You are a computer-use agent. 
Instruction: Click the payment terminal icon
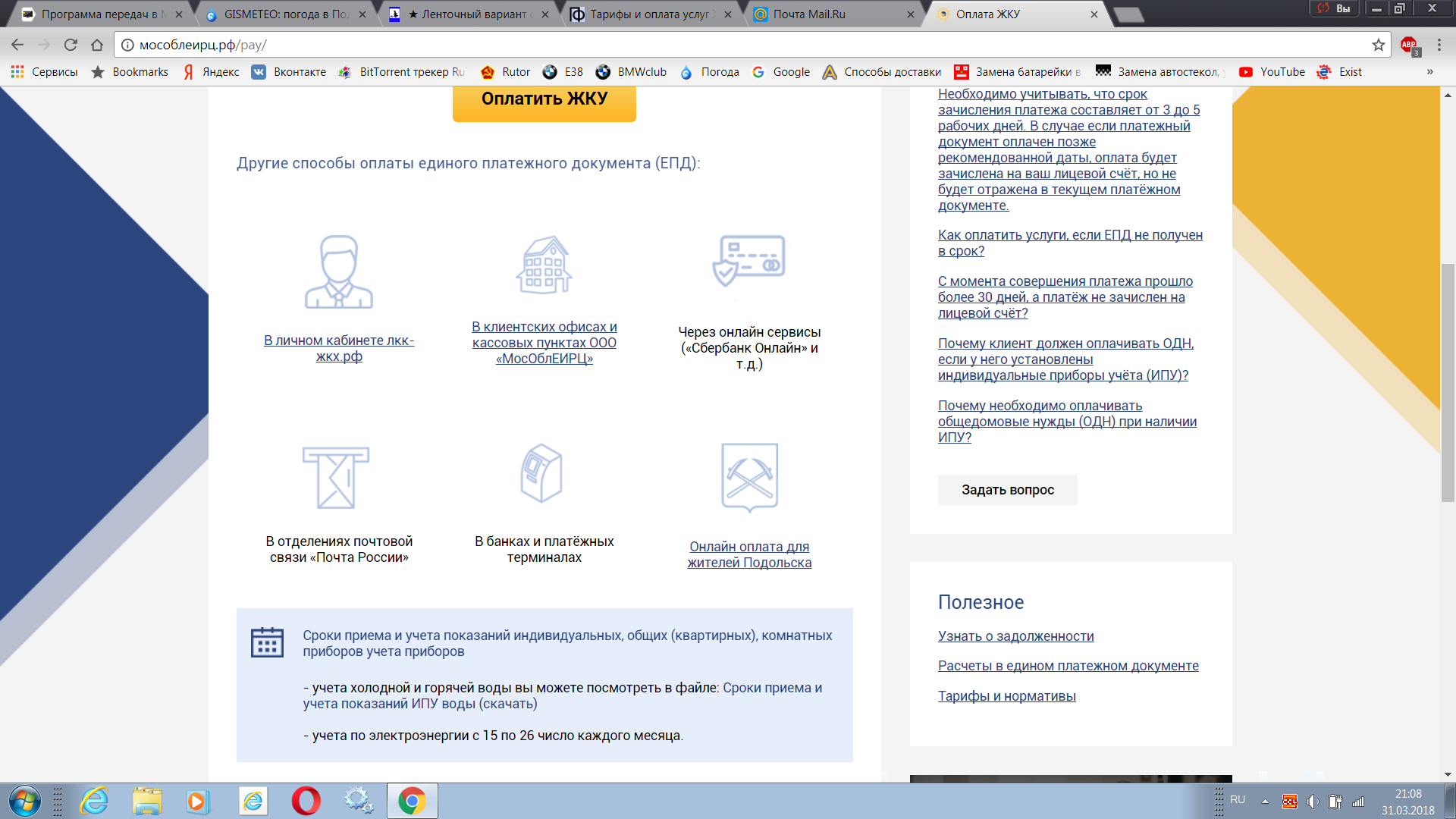541,473
